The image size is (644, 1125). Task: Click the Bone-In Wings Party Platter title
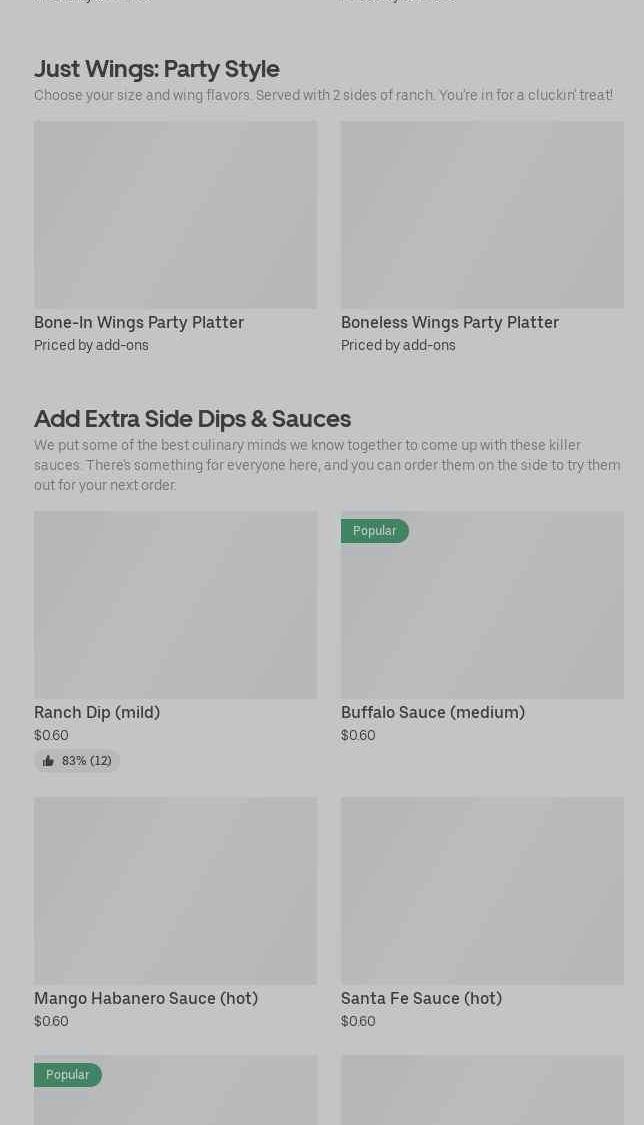(x=139, y=322)
